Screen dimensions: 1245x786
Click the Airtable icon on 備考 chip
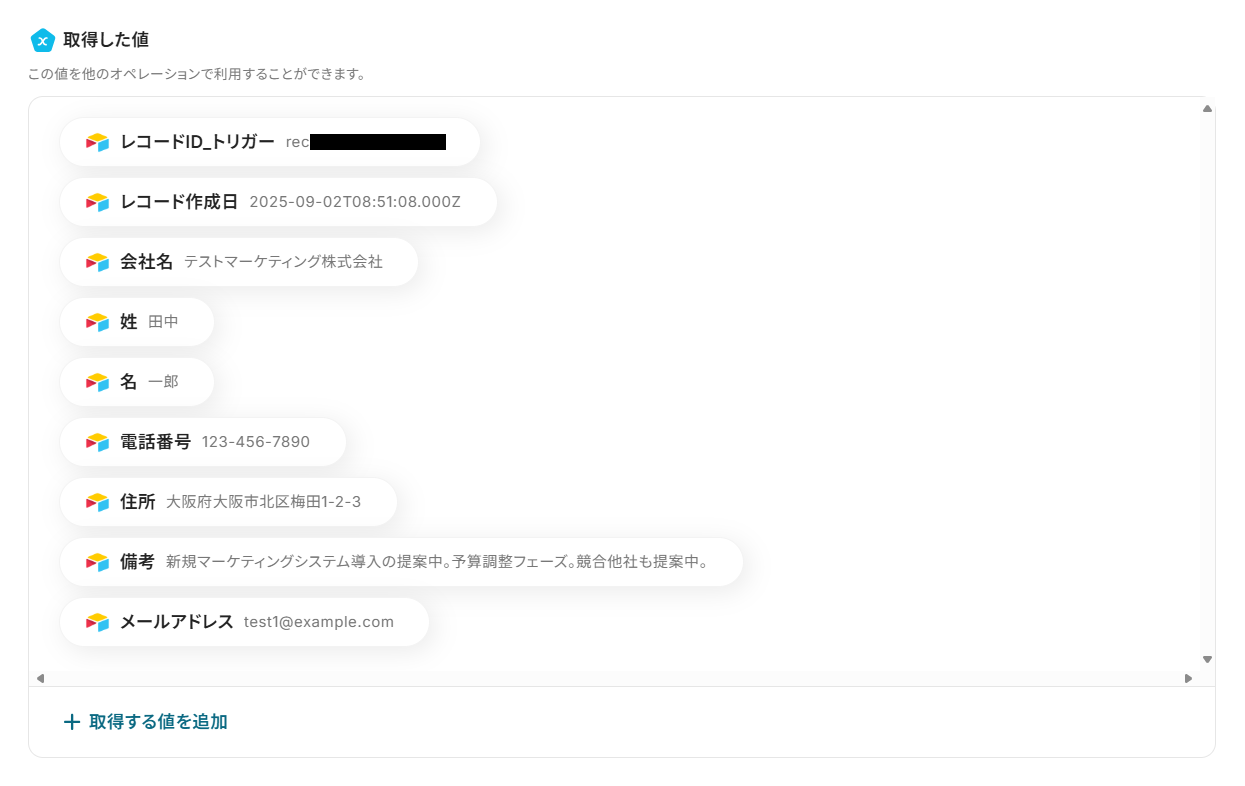coord(97,562)
